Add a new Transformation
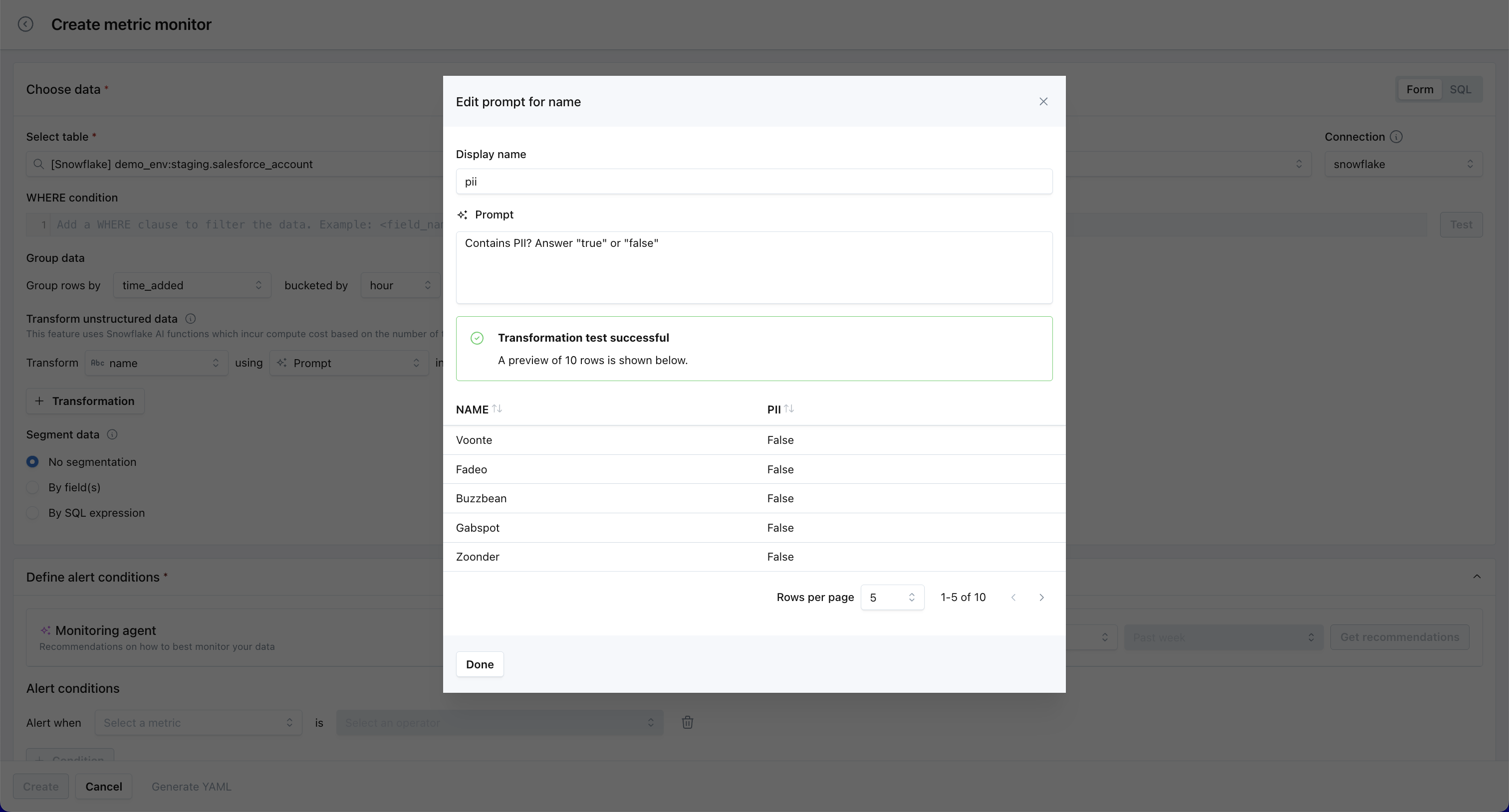This screenshot has width=1509, height=812. point(85,401)
